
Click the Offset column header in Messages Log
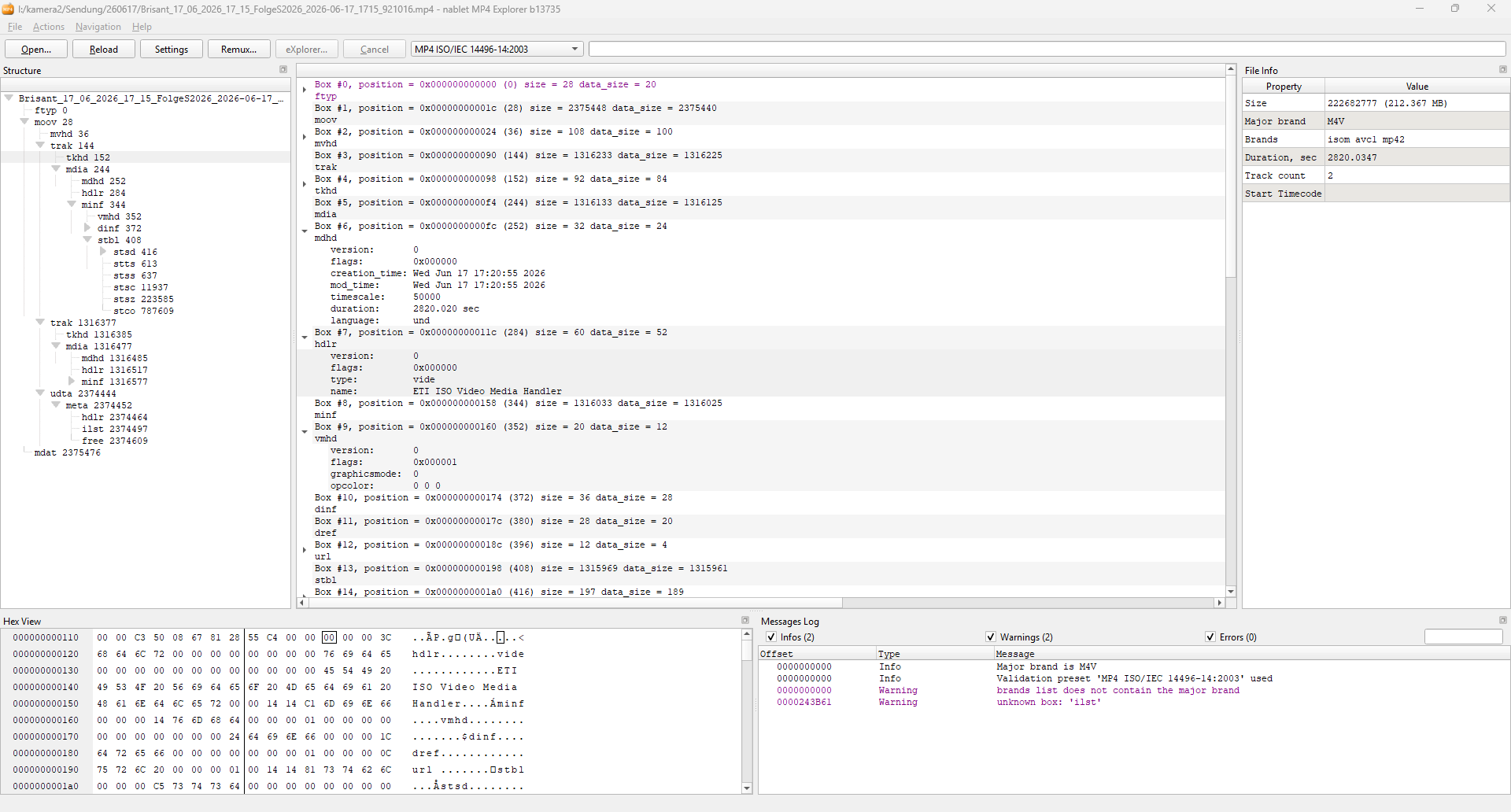click(x=817, y=654)
